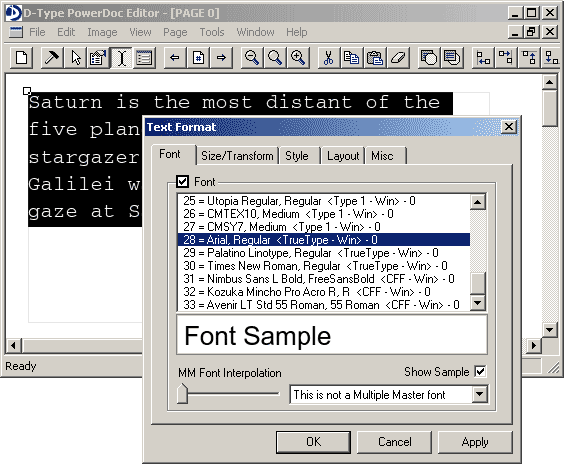Open the Edit menu
The height and width of the screenshot is (465, 564).
point(66,32)
